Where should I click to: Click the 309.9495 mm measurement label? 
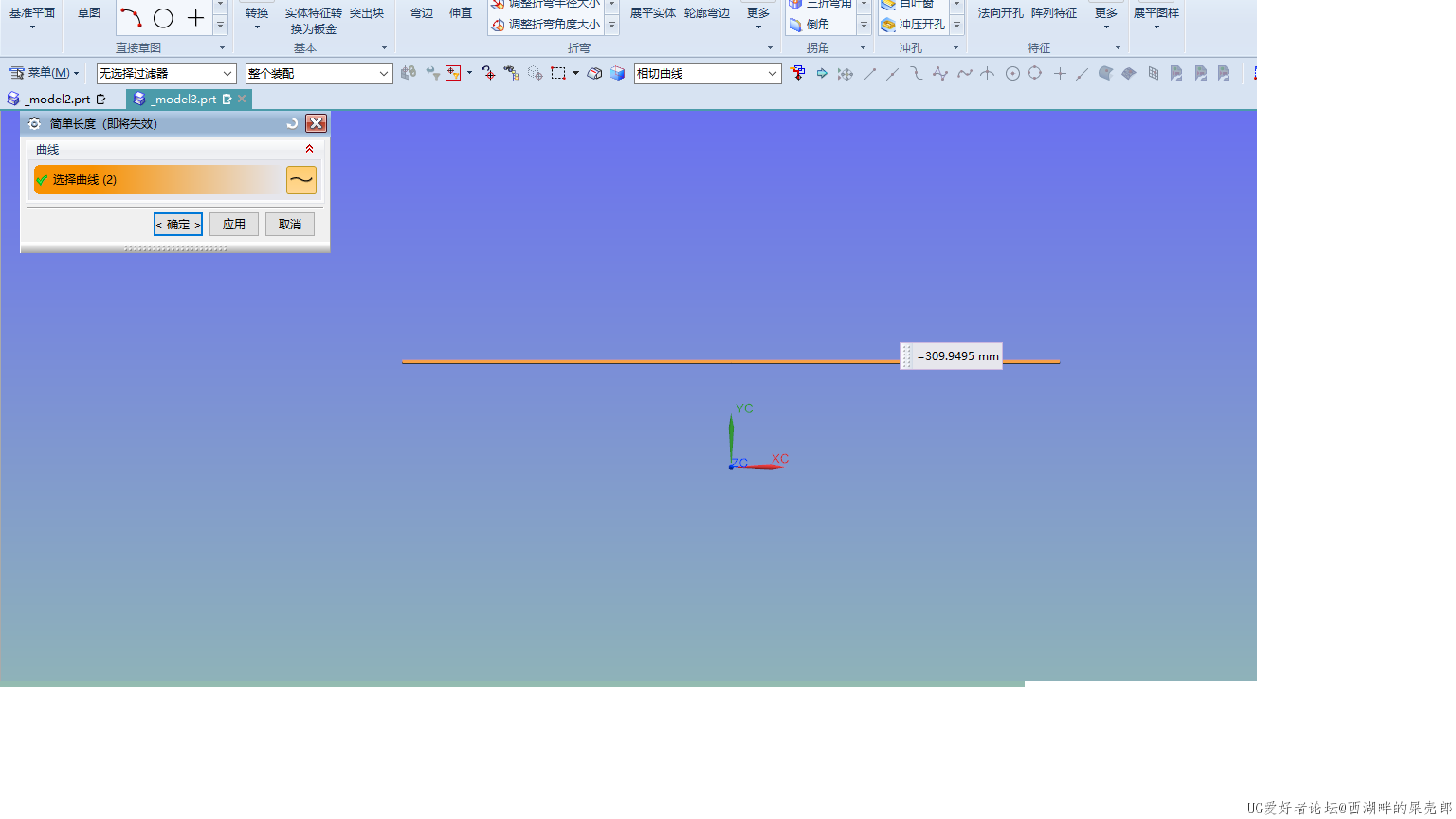951,356
